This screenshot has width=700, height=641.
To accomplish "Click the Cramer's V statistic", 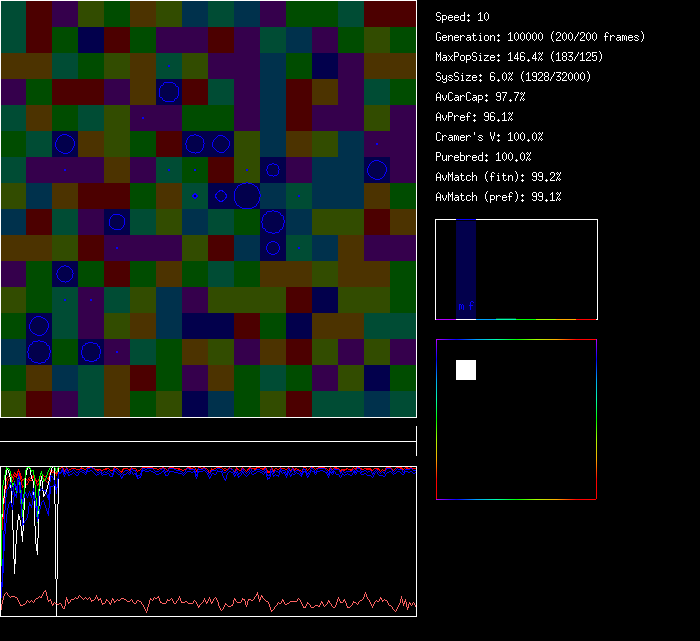I will coord(490,137).
